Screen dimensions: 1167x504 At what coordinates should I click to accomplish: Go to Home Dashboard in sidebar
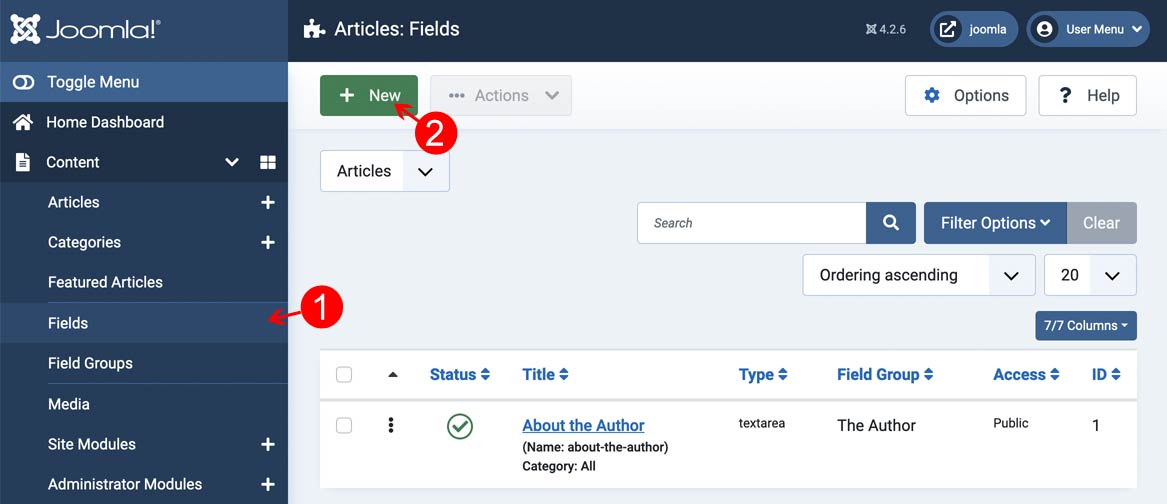(104, 122)
